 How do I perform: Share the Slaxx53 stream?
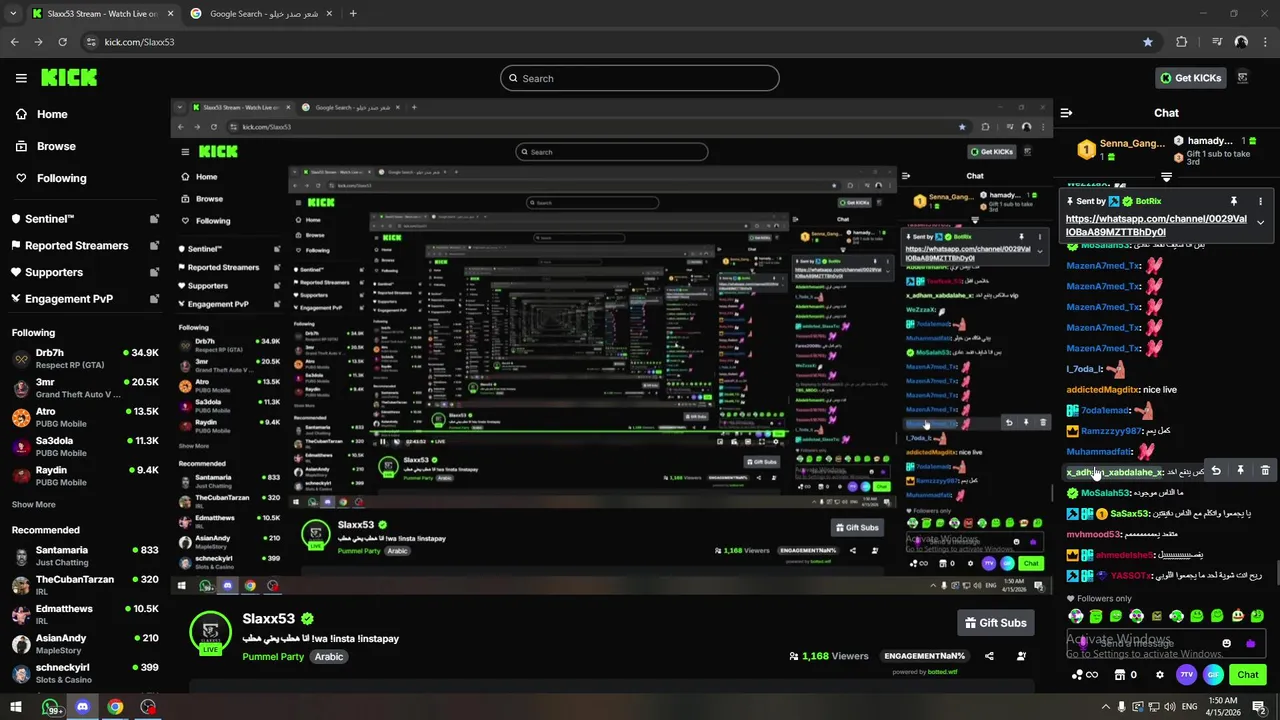(x=989, y=656)
